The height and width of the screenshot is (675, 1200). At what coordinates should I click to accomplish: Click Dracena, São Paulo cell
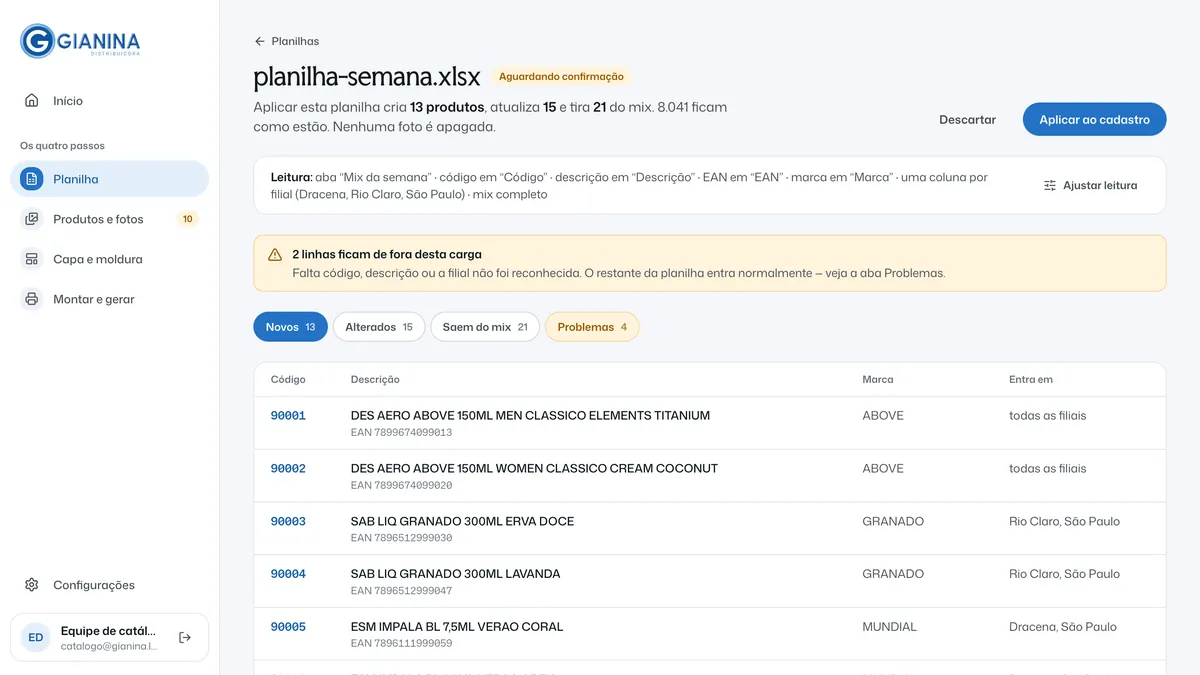[x=1063, y=627]
